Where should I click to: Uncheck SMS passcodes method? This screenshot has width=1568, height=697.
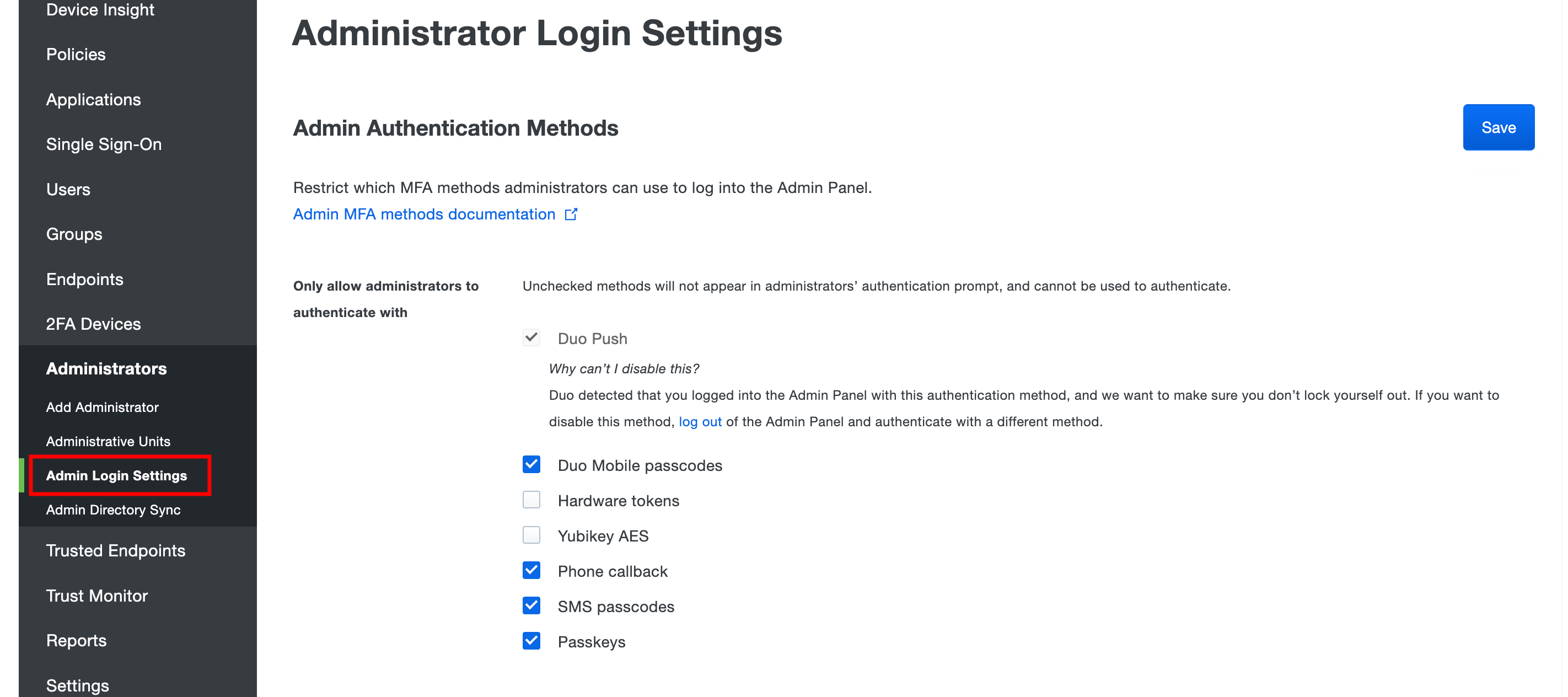point(531,605)
